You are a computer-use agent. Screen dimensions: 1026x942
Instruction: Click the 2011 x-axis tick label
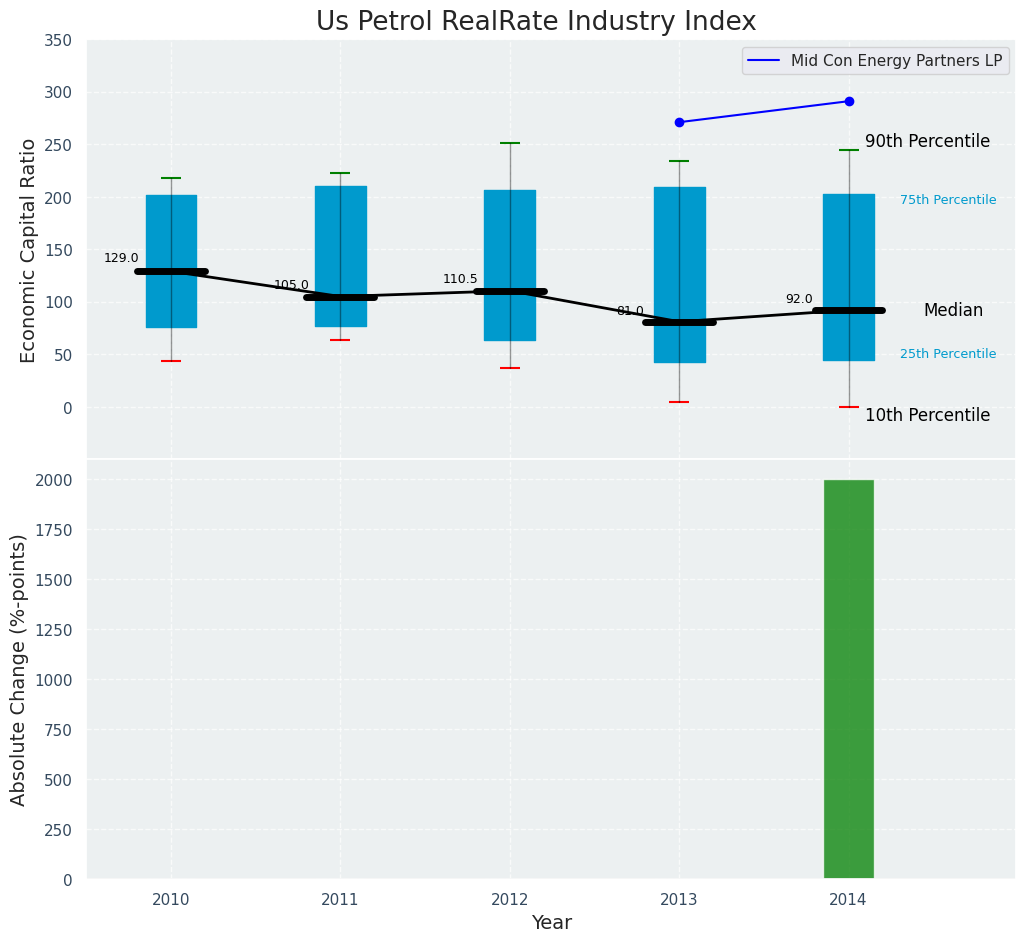pos(340,900)
